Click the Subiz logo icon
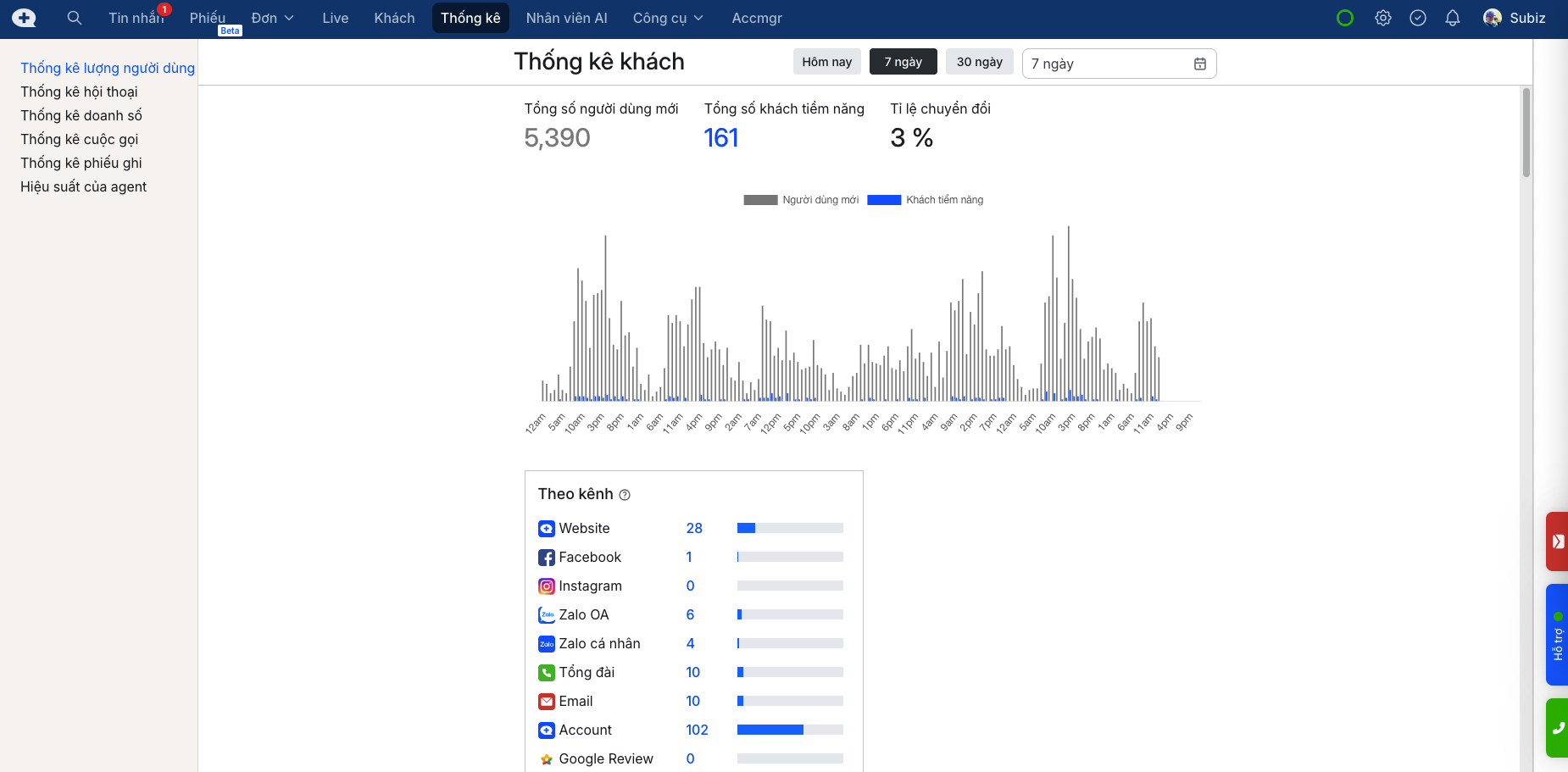Viewport: 1568px width, 772px height. pos(24,18)
